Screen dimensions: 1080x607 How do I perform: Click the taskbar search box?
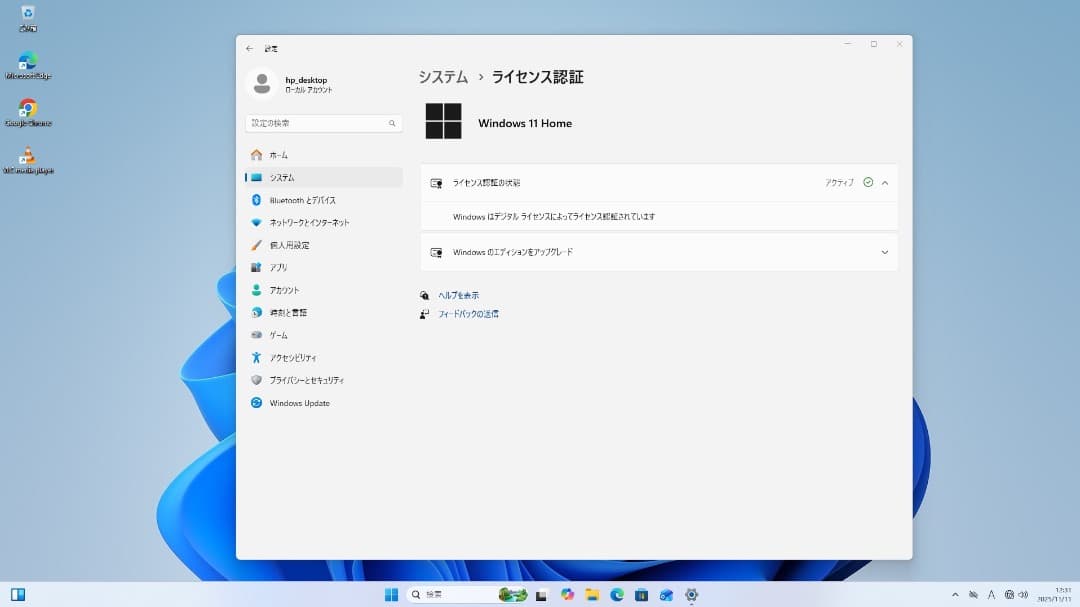coord(469,595)
